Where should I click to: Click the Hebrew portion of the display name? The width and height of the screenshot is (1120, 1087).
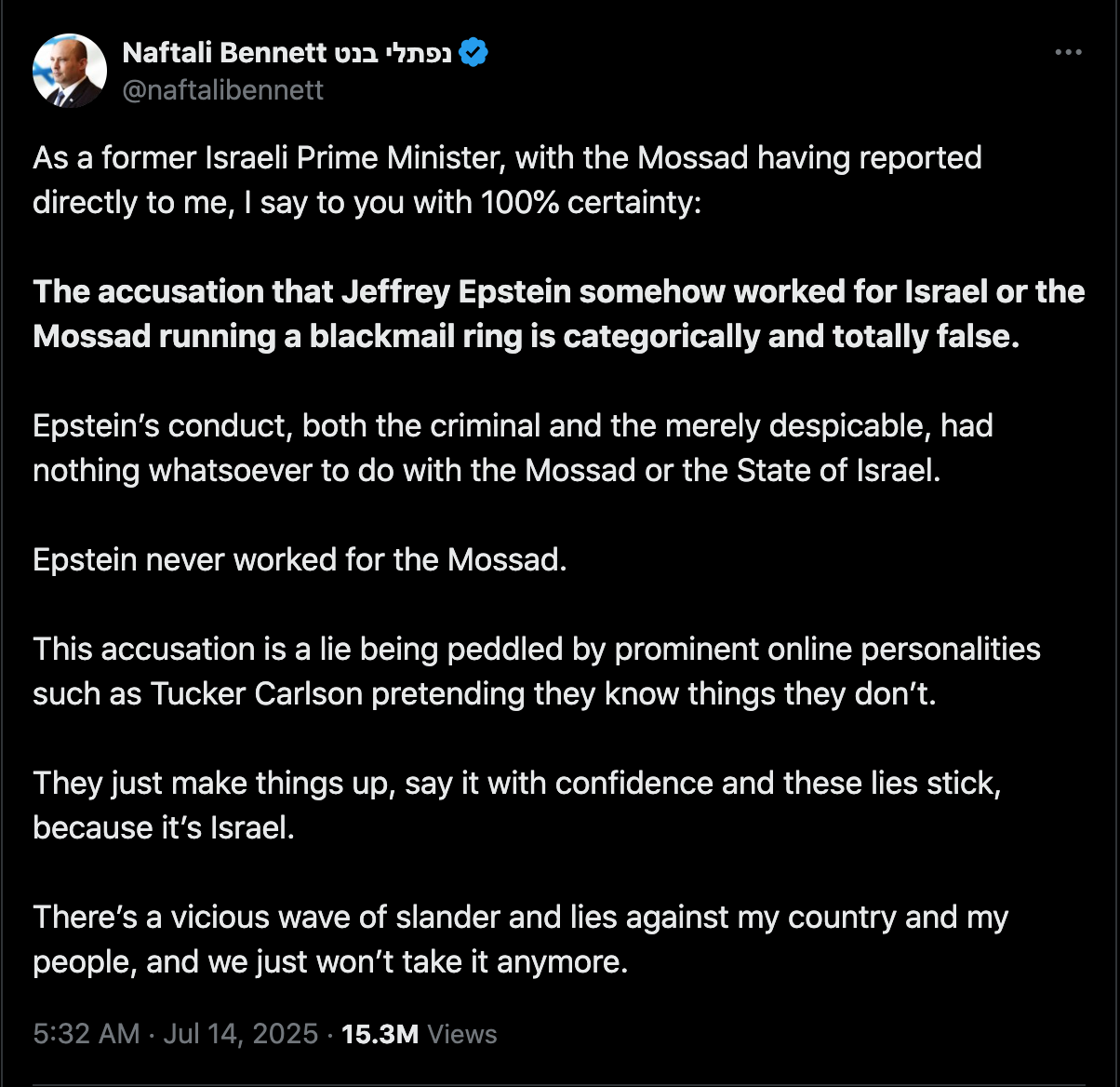[x=393, y=53]
